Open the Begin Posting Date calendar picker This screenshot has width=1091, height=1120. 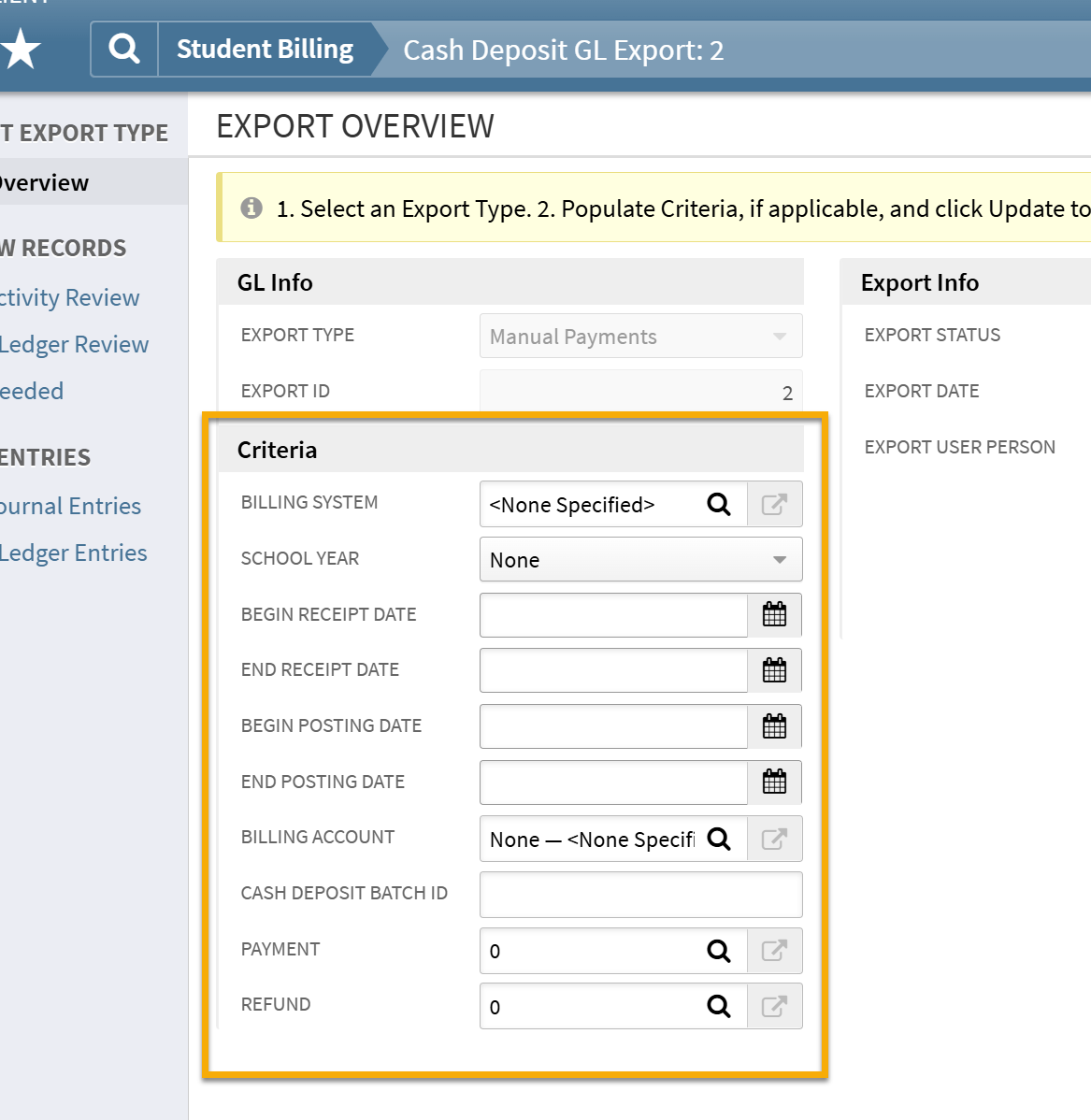point(776,726)
